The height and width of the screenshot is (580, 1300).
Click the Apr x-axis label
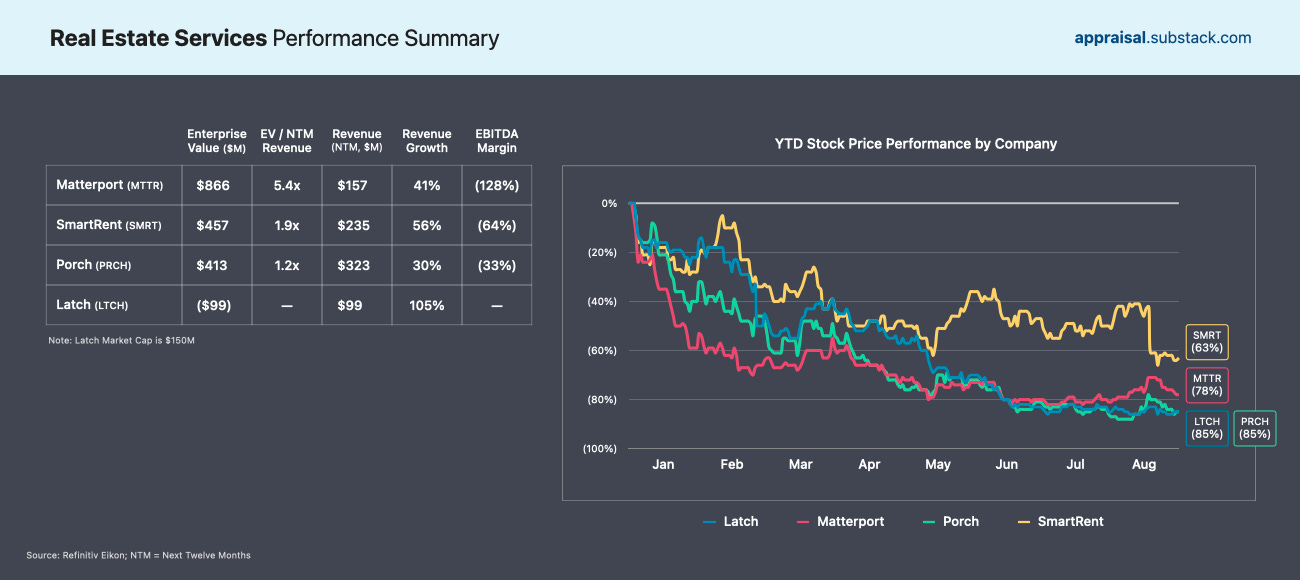(x=869, y=465)
